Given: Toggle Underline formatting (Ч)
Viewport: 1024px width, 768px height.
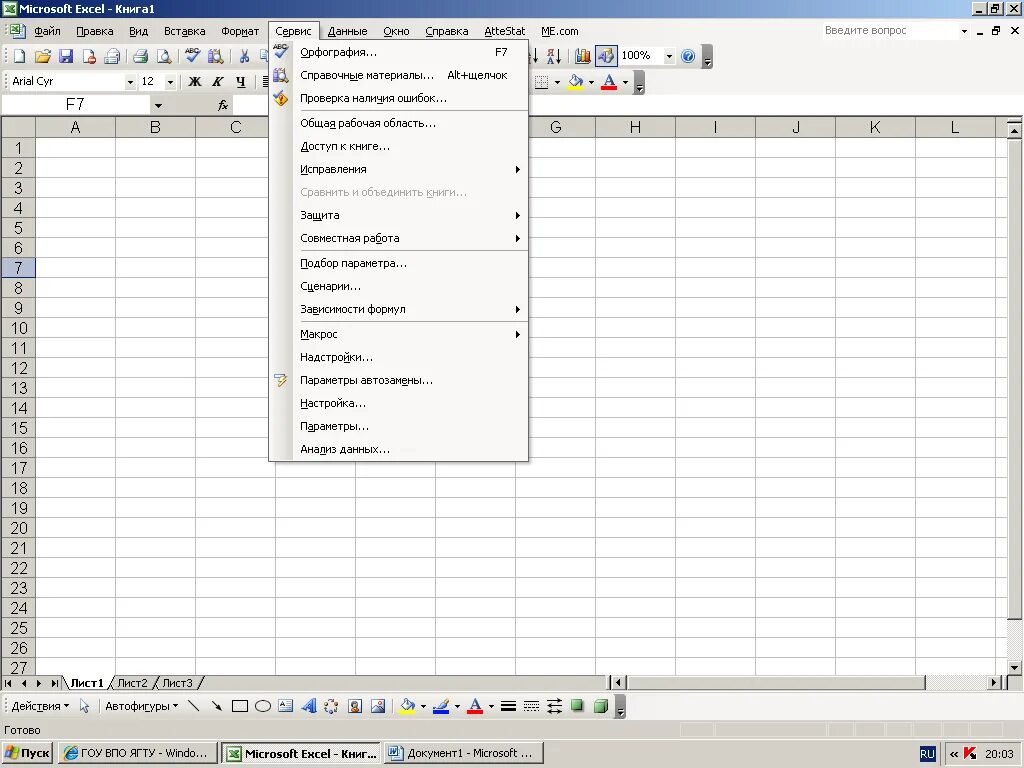Looking at the screenshot, I should pyautogui.click(x=241, y=82).
